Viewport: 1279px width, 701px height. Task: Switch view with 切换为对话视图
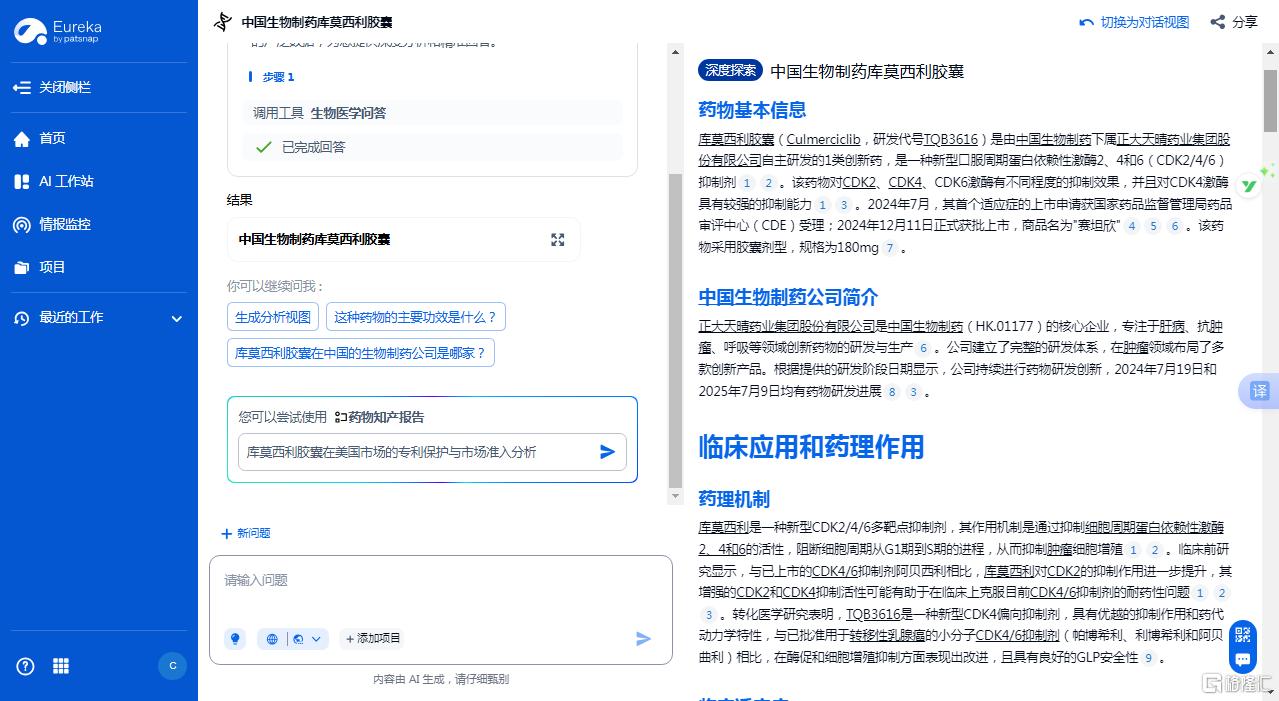pos(1134,22)
